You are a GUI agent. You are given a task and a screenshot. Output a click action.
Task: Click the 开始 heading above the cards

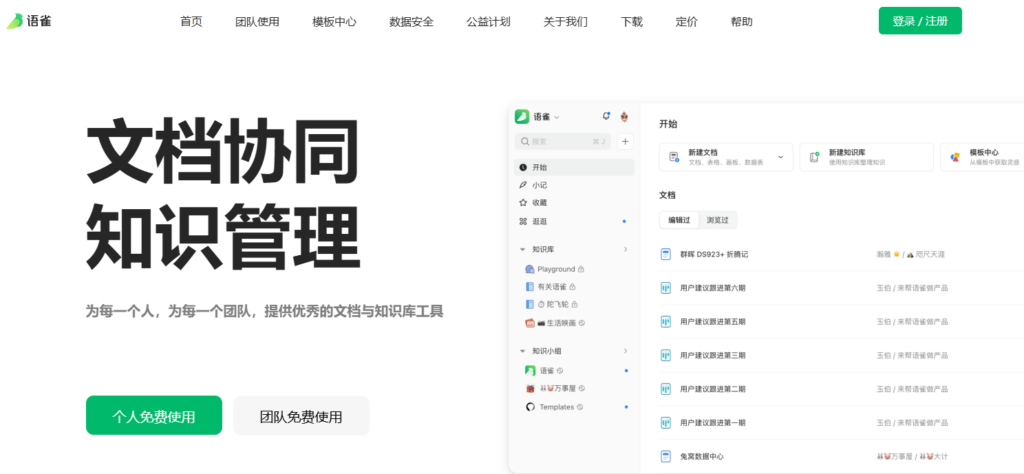click(667, 123)
